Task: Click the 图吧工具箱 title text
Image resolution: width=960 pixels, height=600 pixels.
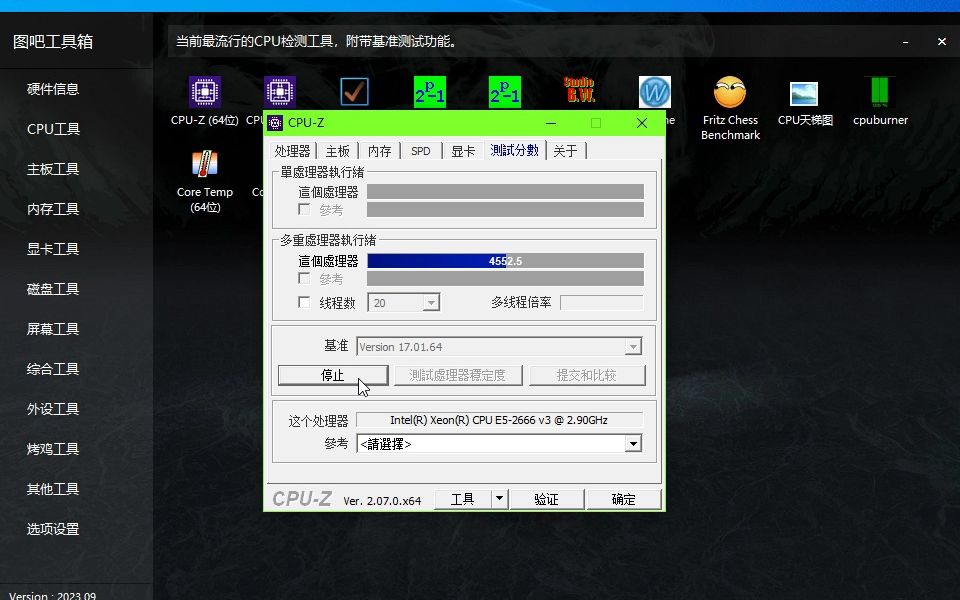Action: pyautogui.click(x=53, y=42)
